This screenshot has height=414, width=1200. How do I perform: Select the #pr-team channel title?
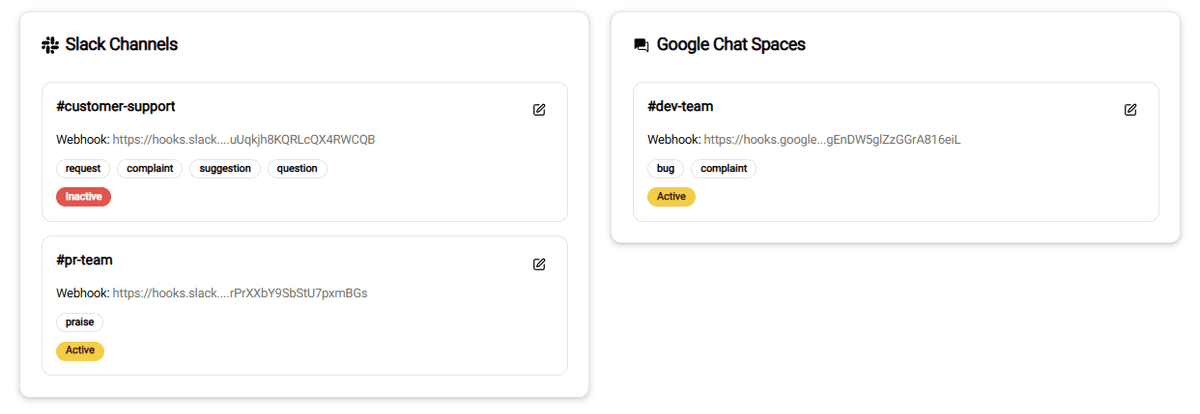pyautogui.click(x=85, y=260)
